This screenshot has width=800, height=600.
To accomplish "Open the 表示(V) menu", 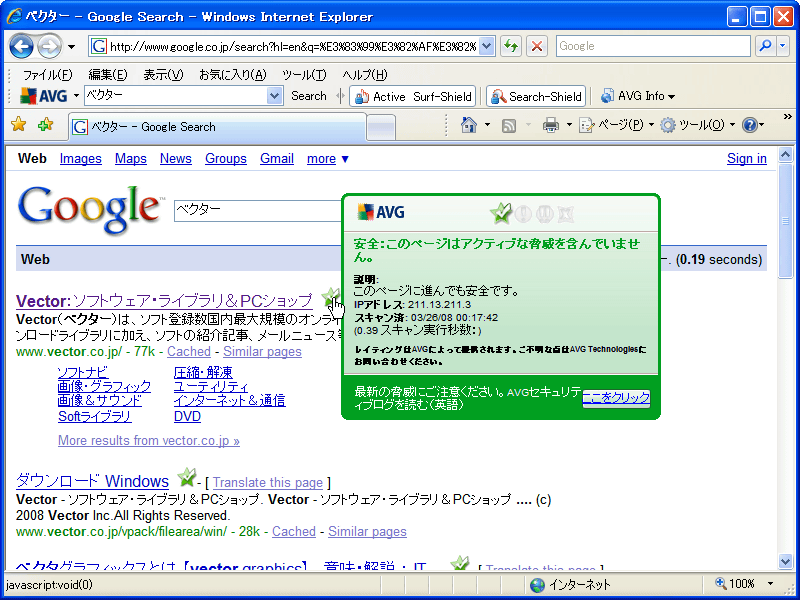I will (163, 75).
